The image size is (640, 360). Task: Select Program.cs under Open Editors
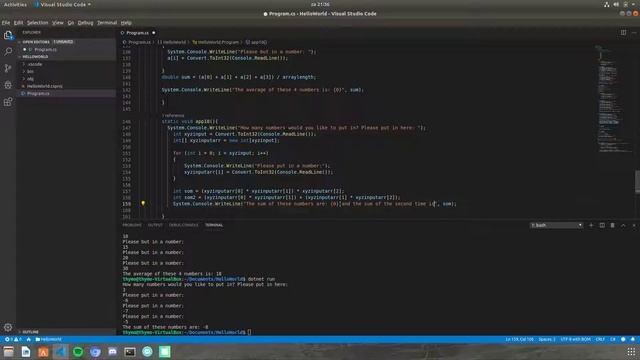click(x=45, y=49)
